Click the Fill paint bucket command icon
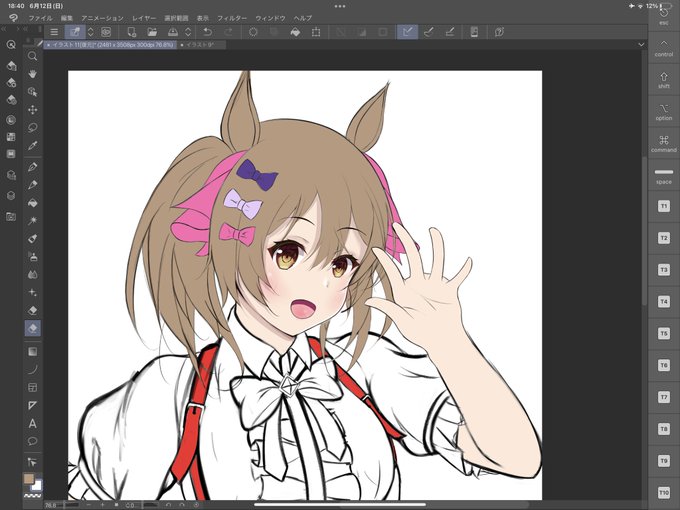680x510 pixels. pyautogui.click(x=295, y=32)
